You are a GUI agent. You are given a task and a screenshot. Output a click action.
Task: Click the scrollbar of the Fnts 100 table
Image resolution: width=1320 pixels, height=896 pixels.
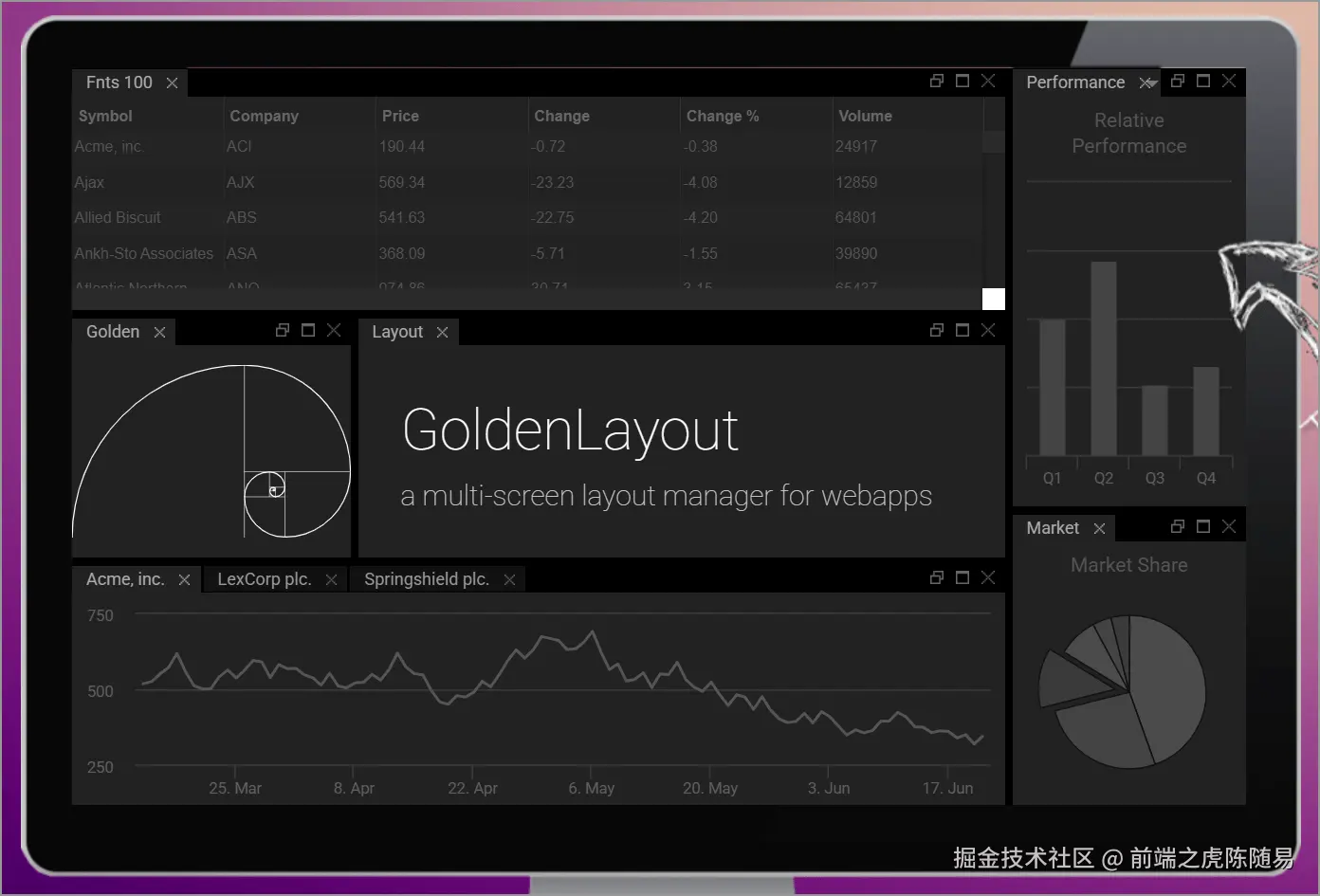click(x=993, y=142)
